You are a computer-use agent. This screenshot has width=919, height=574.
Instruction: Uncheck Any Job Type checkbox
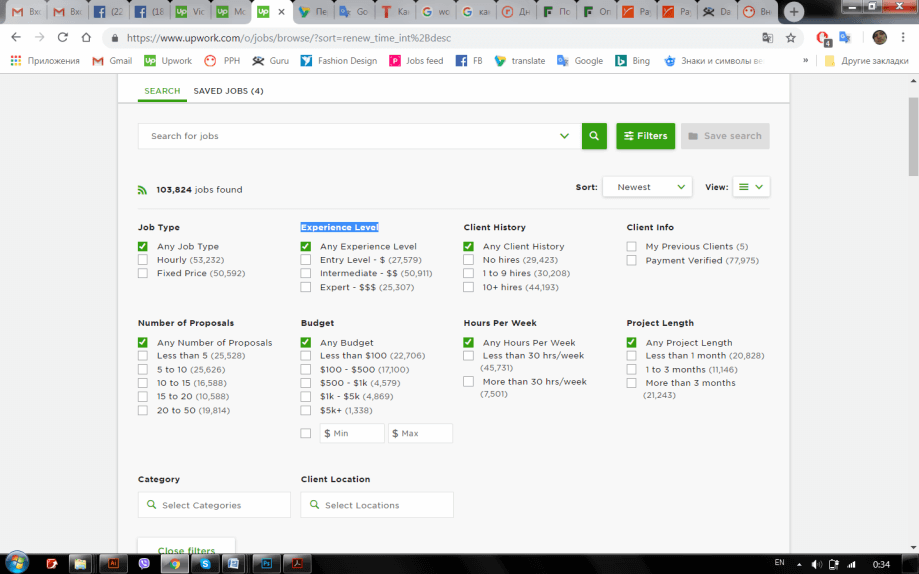click(x=143, y=246)
